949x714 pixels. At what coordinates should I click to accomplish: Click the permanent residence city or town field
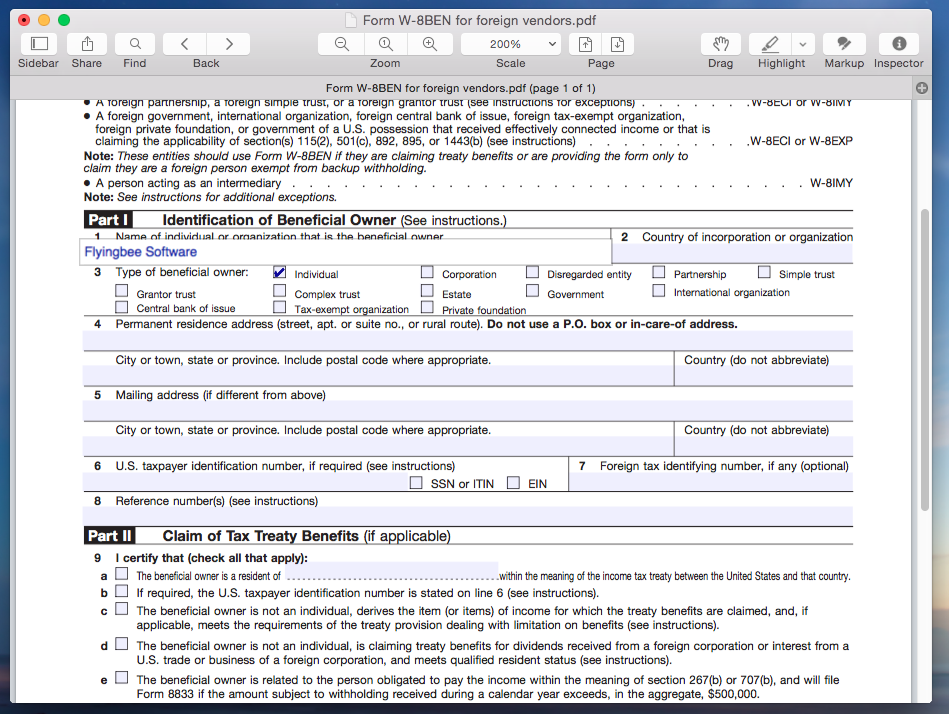tap(378, 376)
